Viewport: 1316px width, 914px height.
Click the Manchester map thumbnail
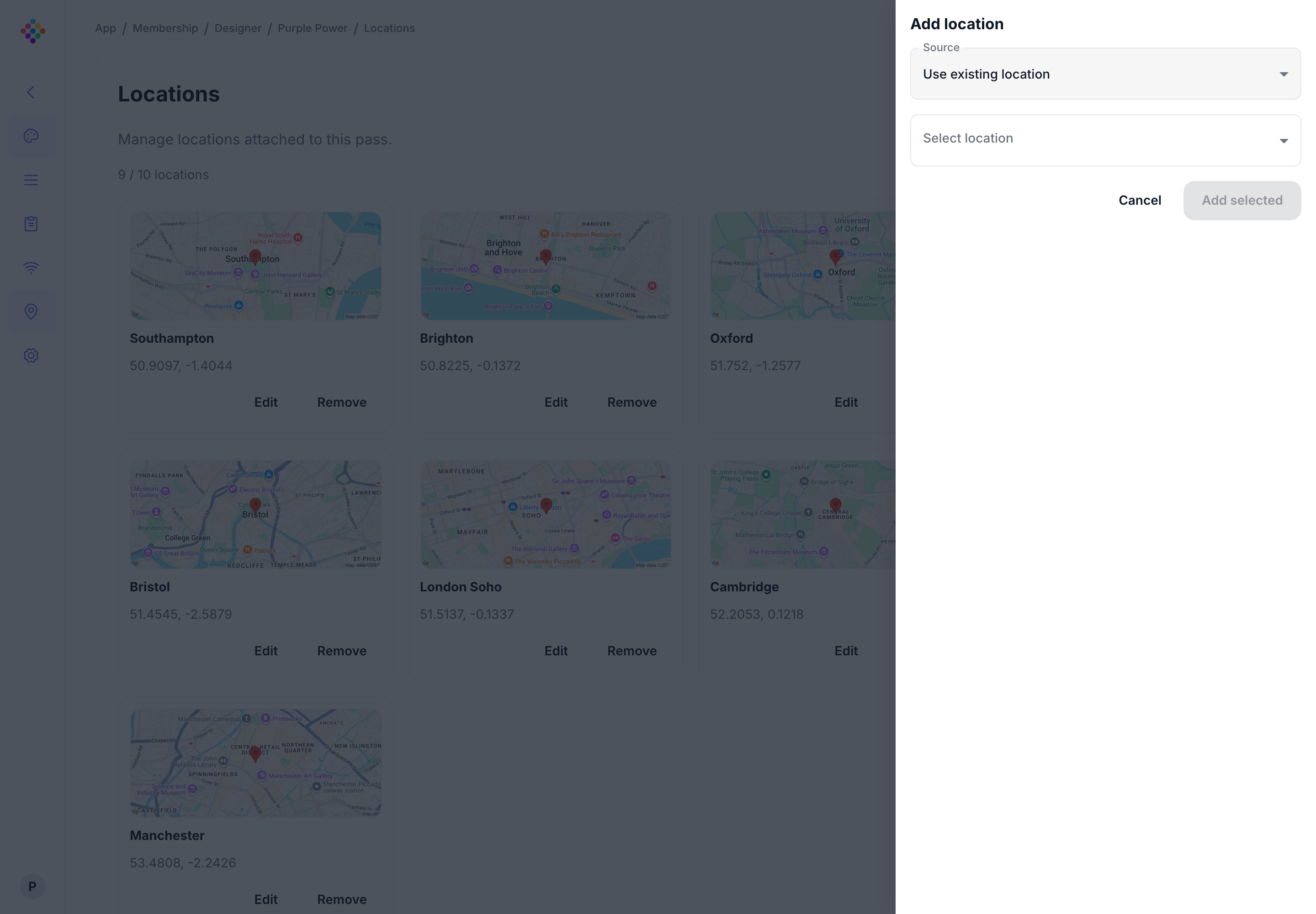coord(255,763)
